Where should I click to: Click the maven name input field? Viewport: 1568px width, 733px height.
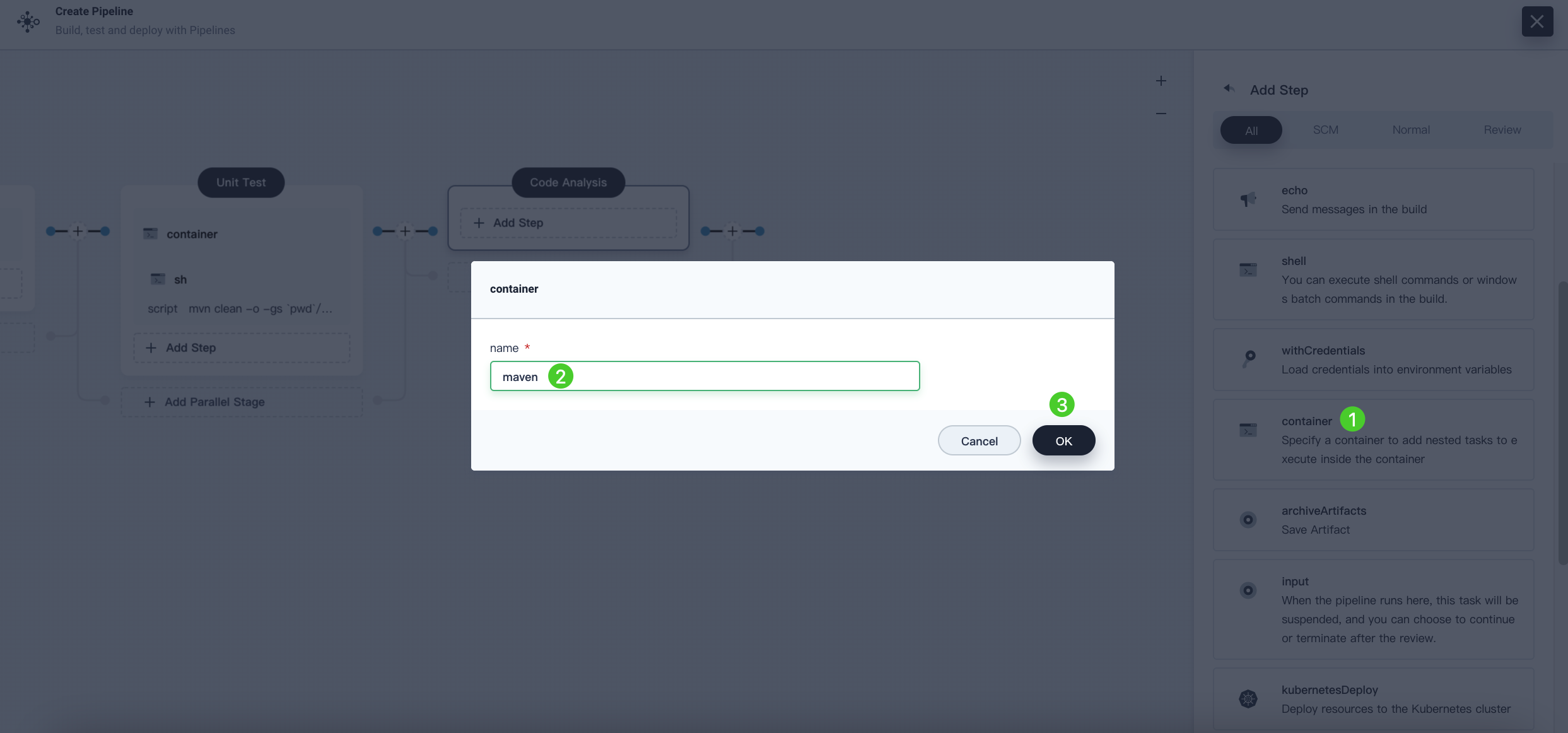(704, 375)
